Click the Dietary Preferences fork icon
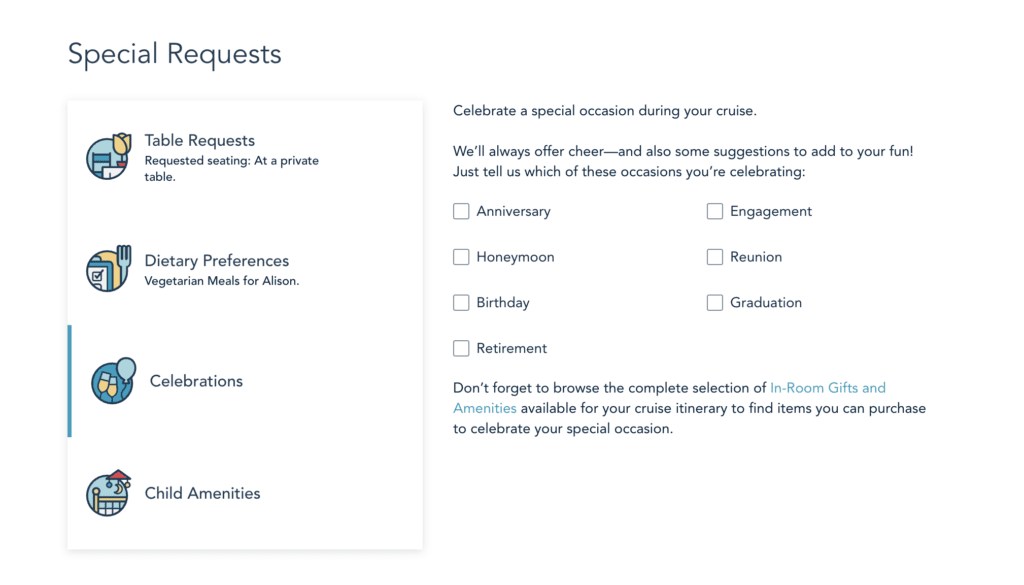1024x585 pixels. [108, 269]
